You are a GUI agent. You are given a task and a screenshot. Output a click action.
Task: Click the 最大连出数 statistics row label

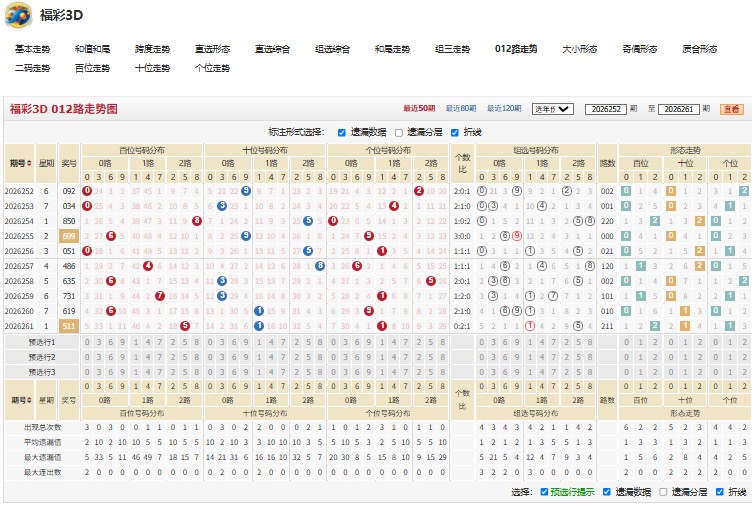point(43,472)
